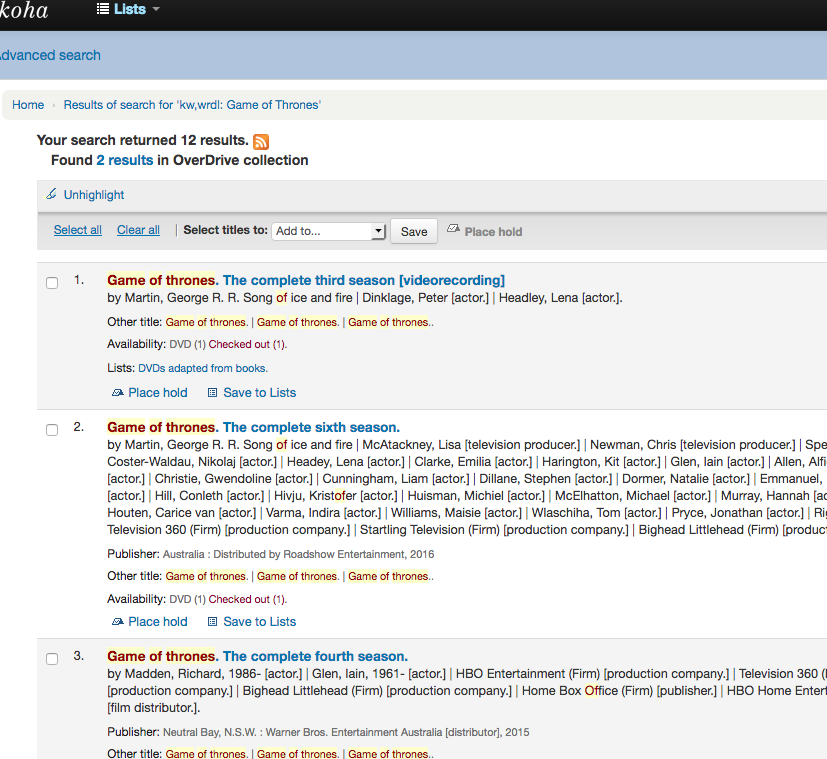
Task: Open the 2 results OverDrive link
Action: (x=125, y=160)
